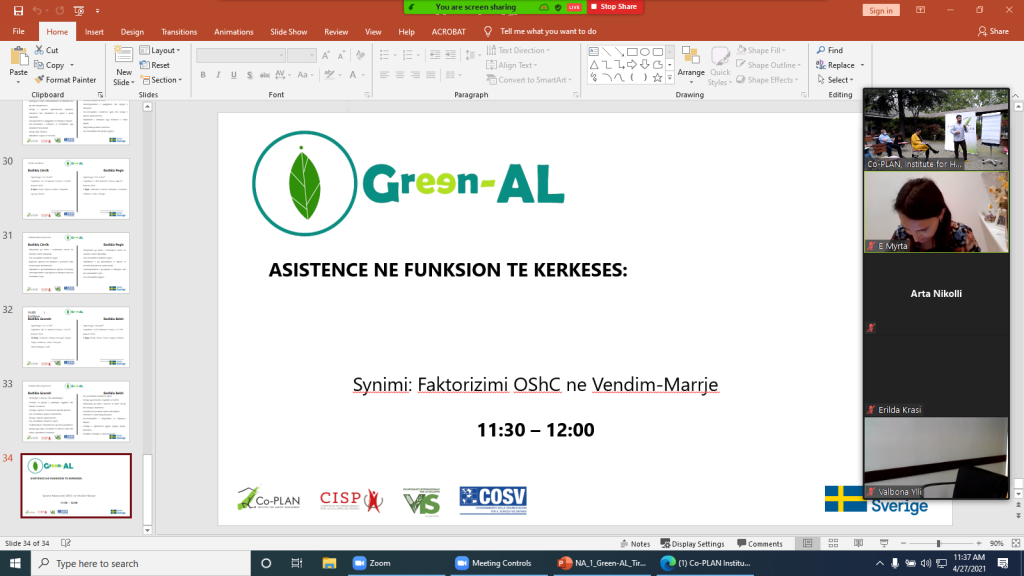The image size is (1024, 576).
Task: Toggle Align Left paragraph
Action: coord(384,75)
